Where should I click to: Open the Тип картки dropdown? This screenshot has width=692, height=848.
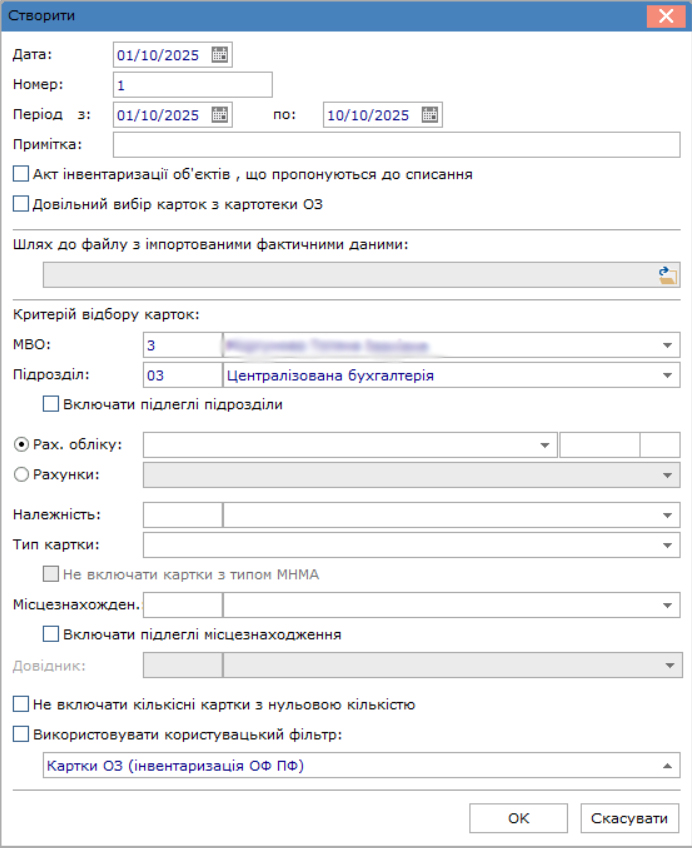[x=667, y=546]
